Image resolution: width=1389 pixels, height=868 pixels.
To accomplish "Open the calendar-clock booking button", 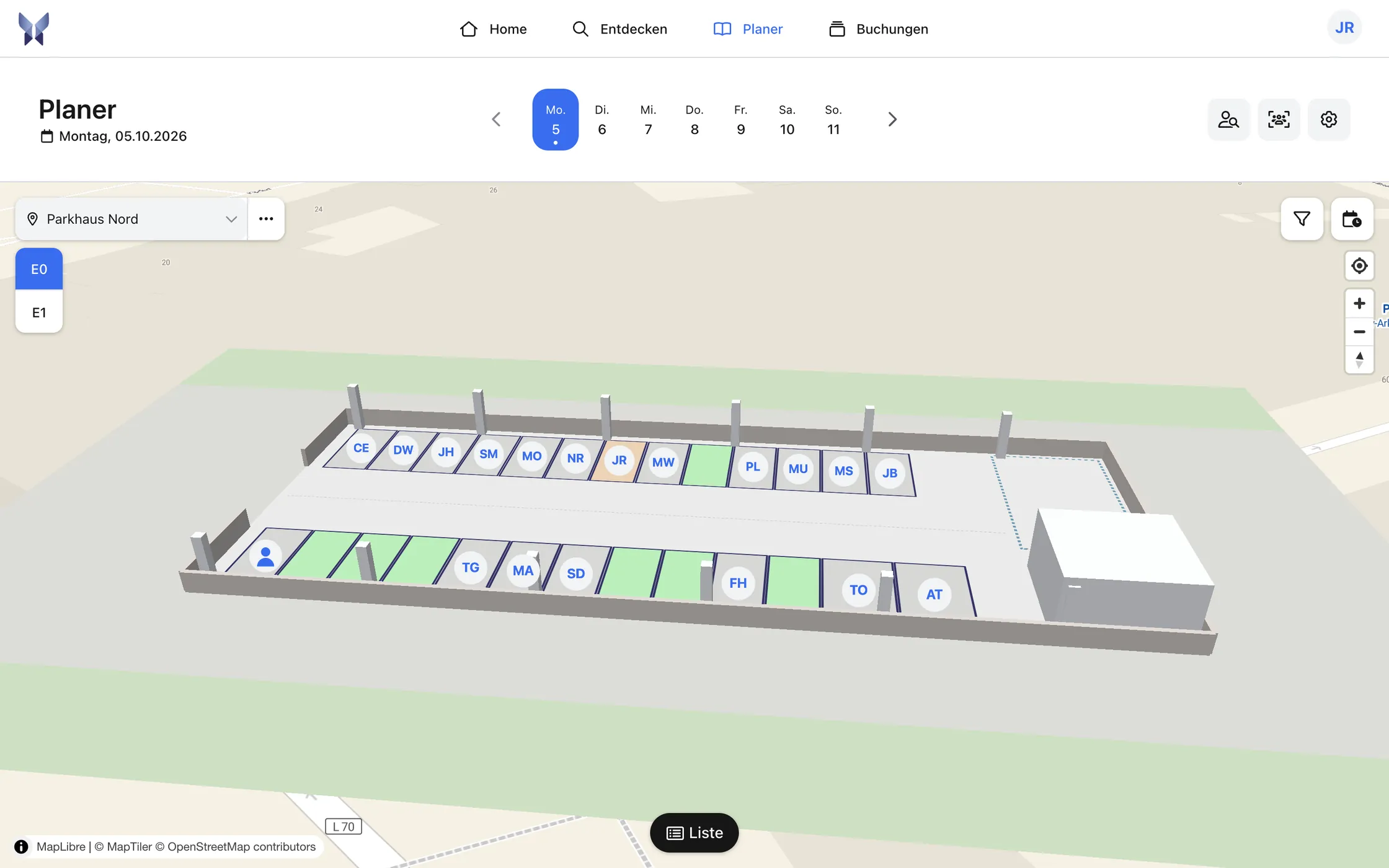I will click(x=1352, y=219).
